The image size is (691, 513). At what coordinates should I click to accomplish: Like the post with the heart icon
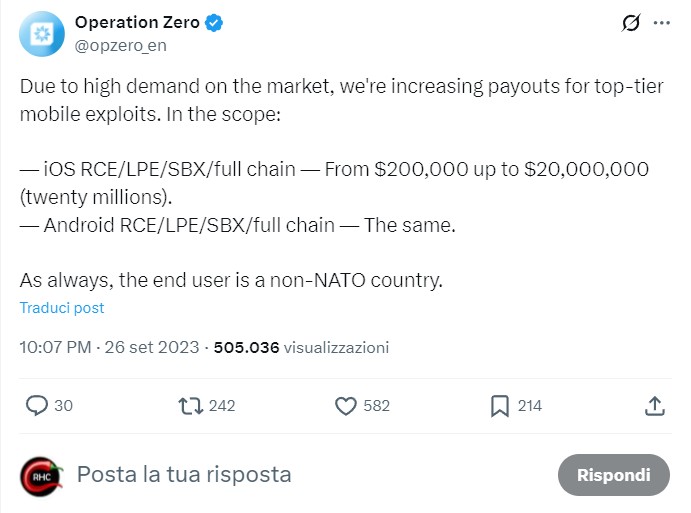[x=346, y=405]
